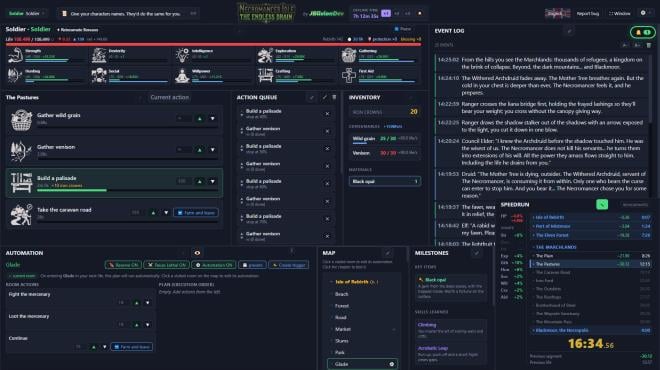Open the down arrow on Gather wild grain
660x370 pixels.
pos(213,119)
